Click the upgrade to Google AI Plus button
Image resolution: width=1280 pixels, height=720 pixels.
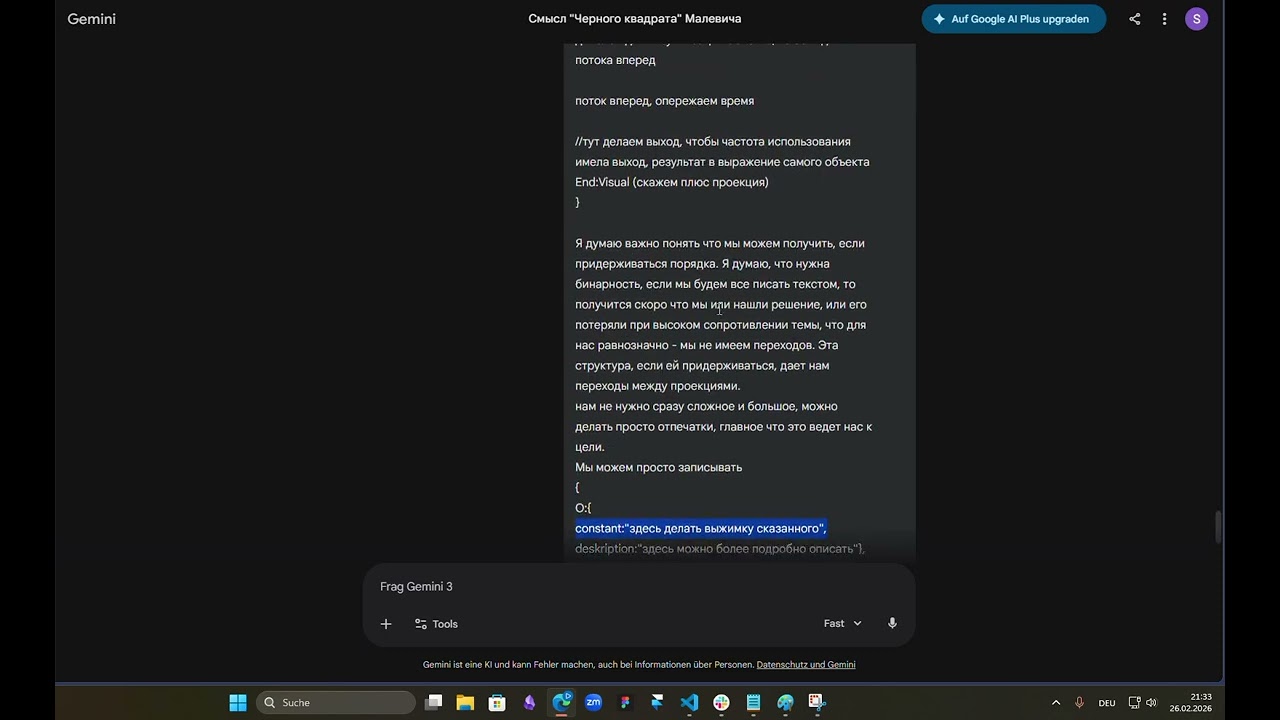pos(1013,19)
